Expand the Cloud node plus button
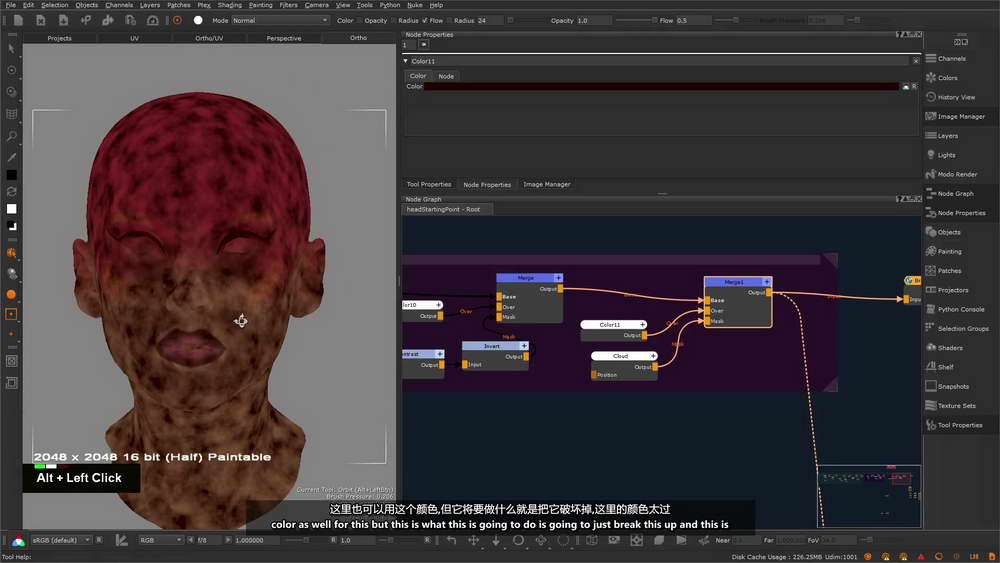Viewport: 1000px width, 563px height. (x=652, y=356)
